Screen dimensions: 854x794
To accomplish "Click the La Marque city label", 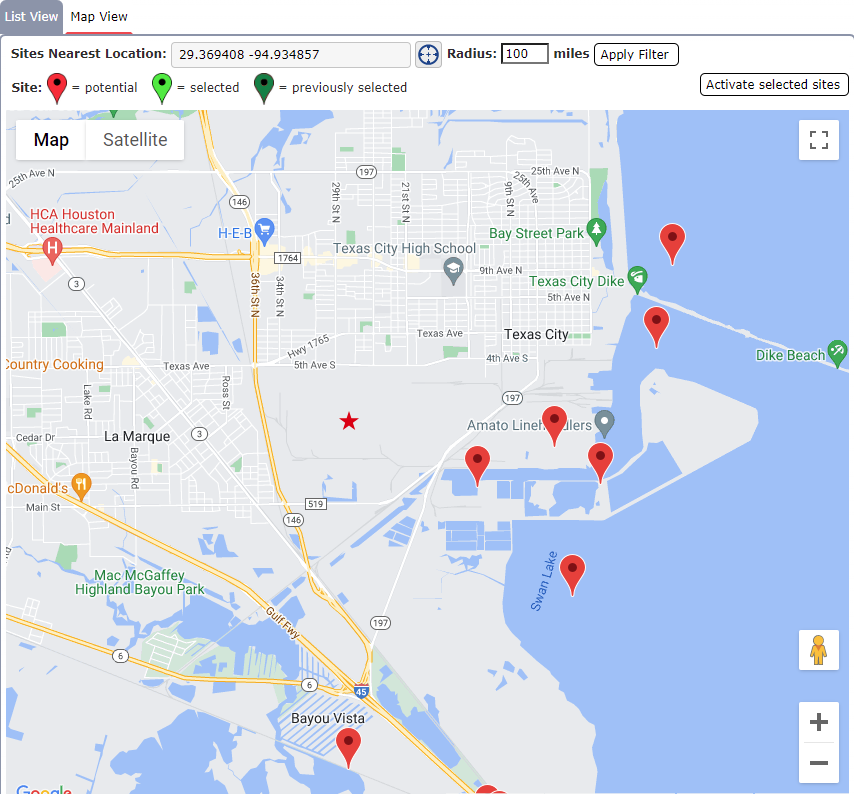I will tap(137, 436).
